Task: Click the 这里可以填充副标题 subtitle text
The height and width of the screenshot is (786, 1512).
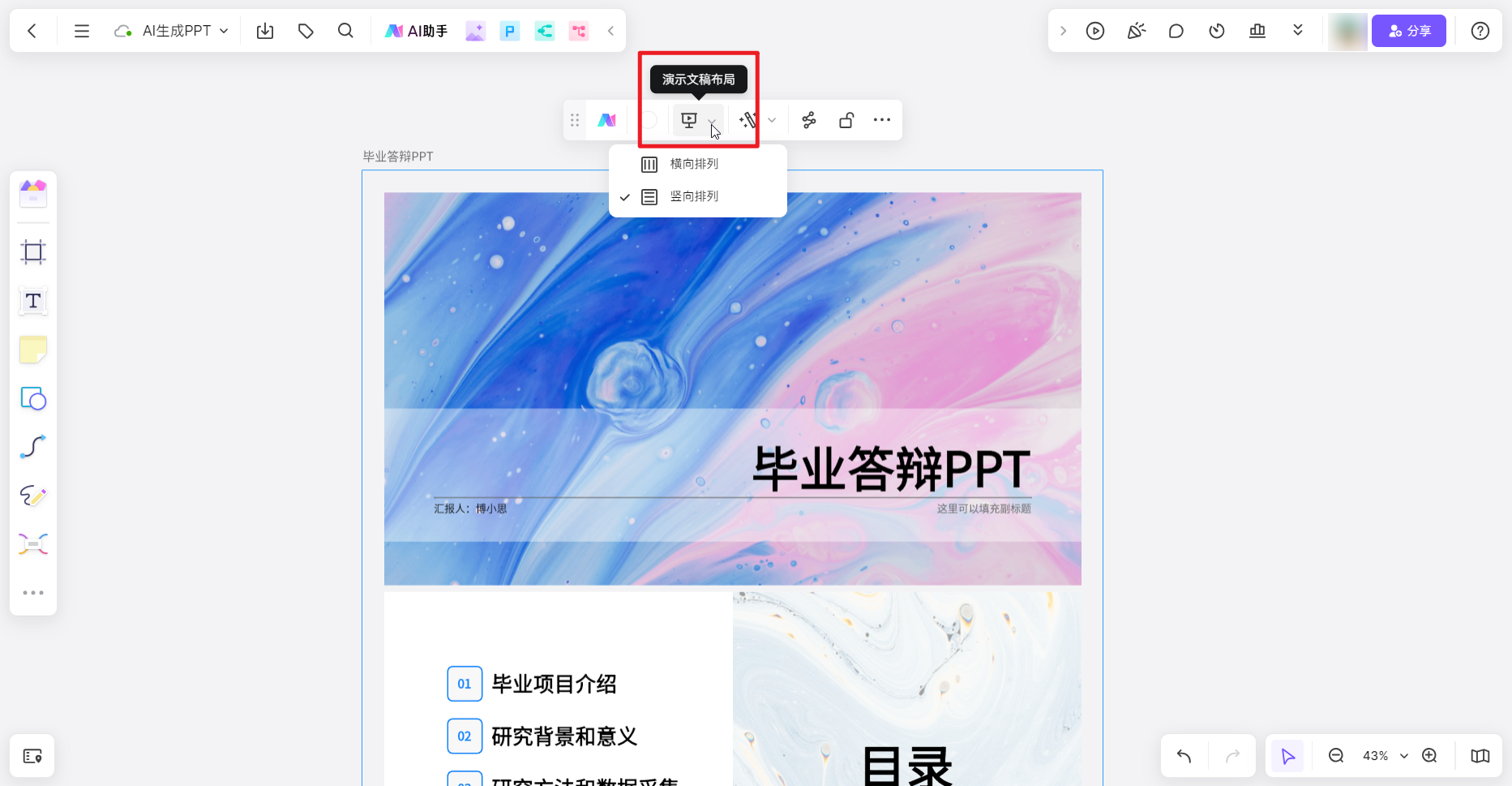Action: click(984, 509)
